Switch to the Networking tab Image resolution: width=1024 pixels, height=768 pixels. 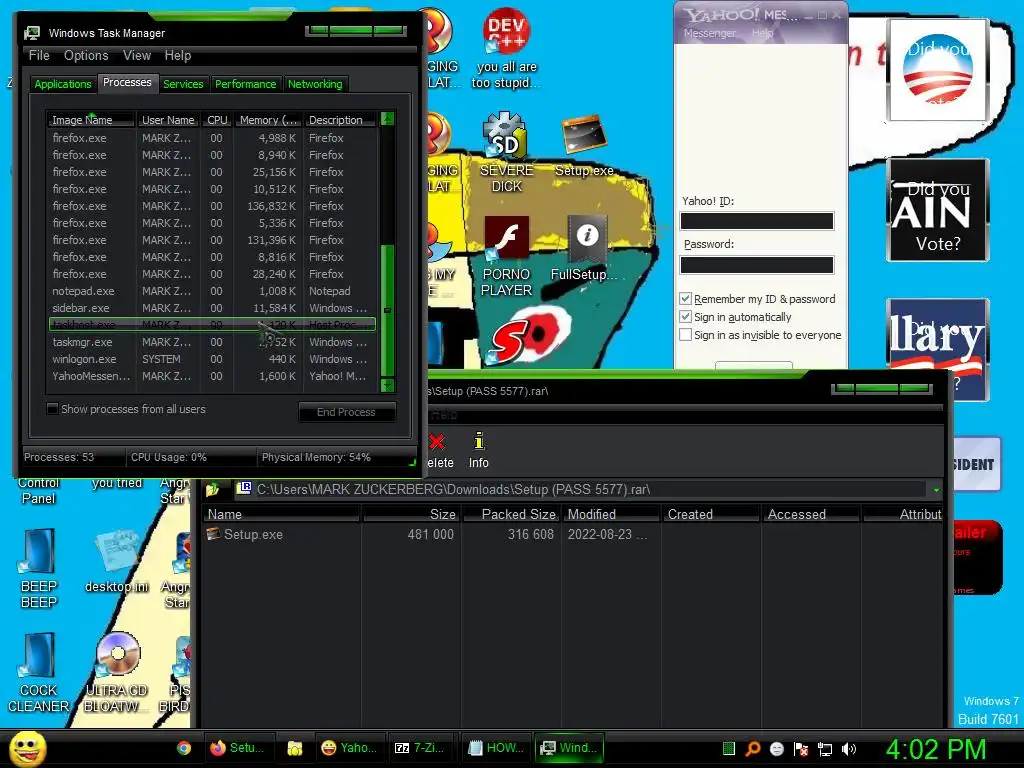(x=315, y=84)
